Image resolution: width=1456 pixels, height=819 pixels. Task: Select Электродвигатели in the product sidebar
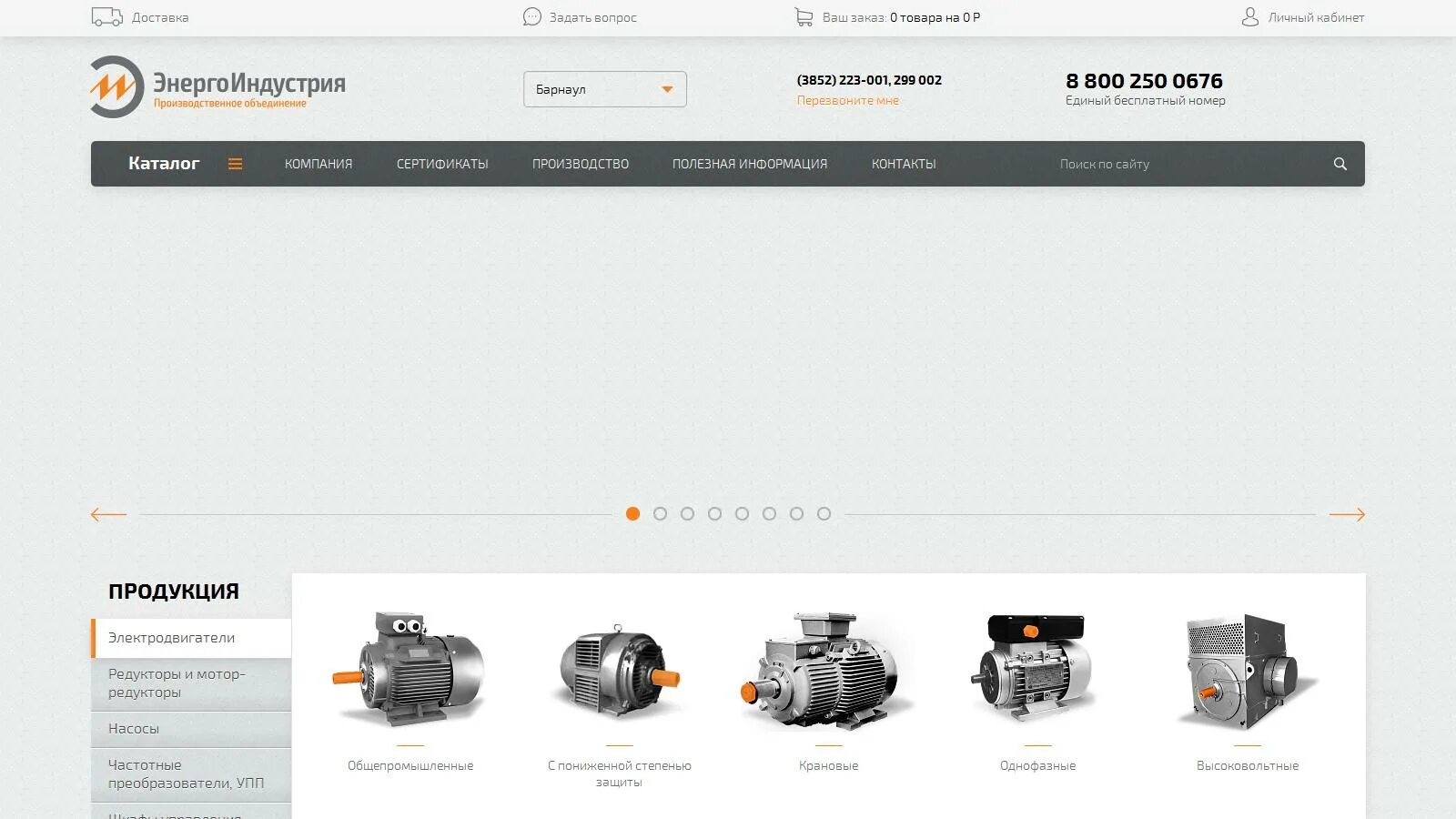pos(191,638)
